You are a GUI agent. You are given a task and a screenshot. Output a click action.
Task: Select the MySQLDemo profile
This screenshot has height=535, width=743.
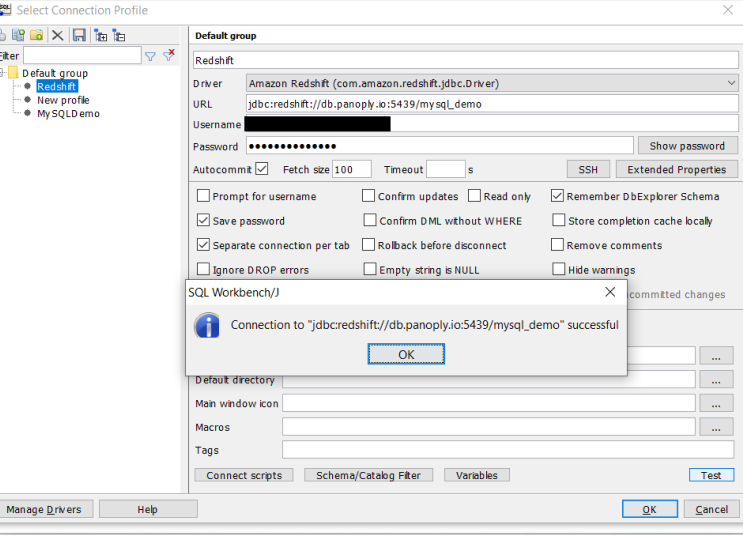click(68, 114)
